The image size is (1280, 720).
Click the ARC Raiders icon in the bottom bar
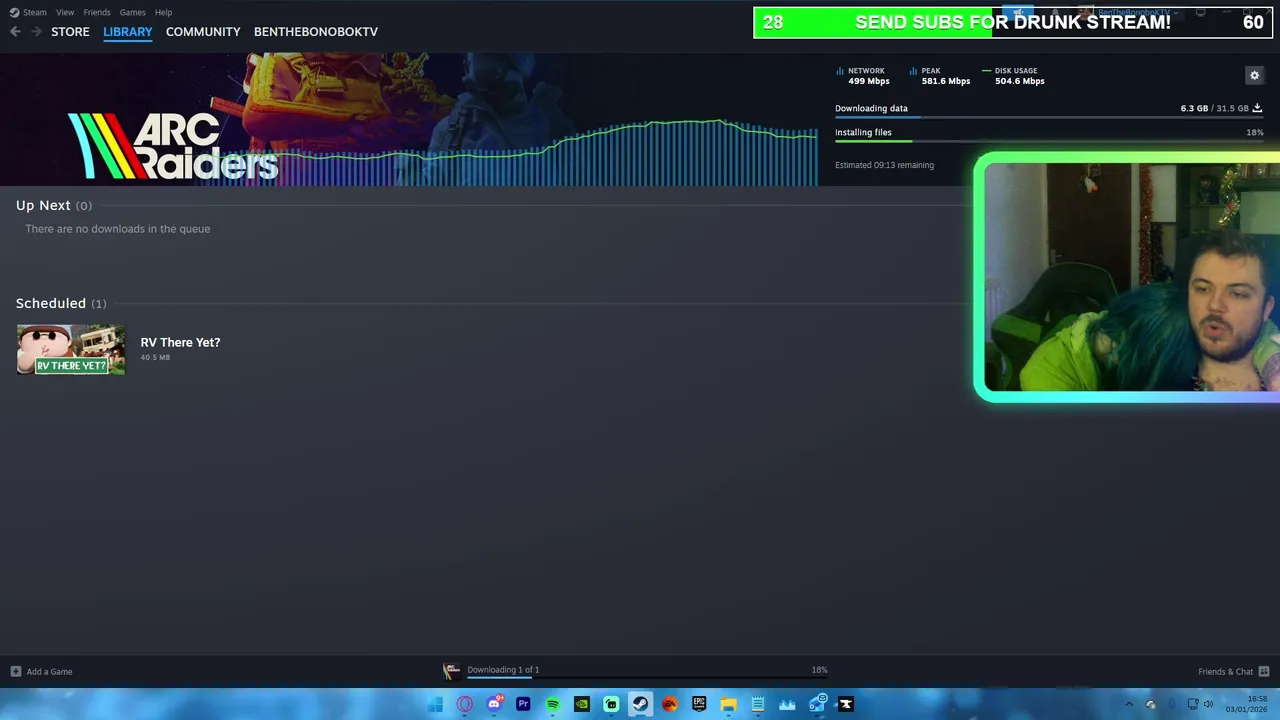451,670
